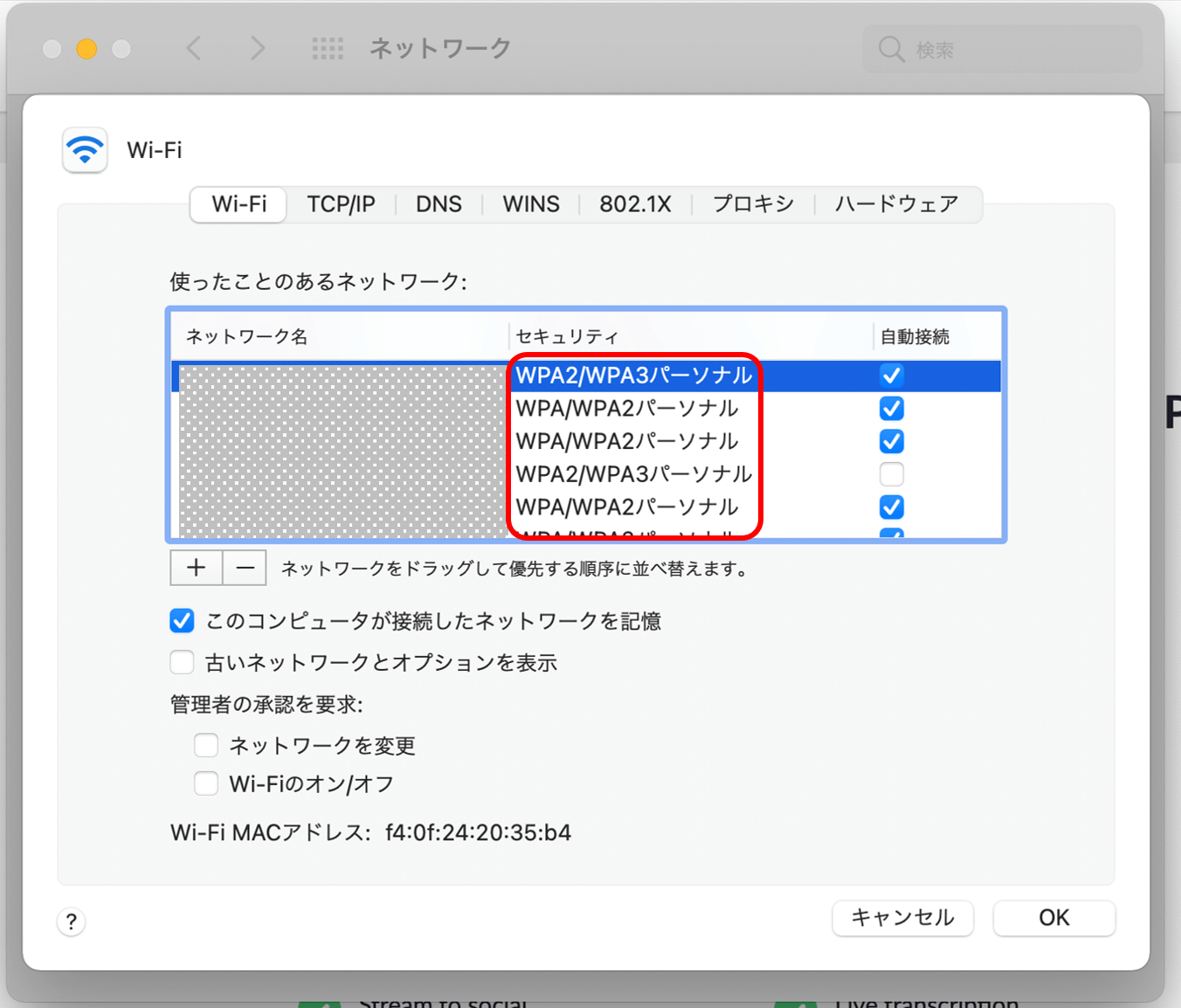
Task: Check the Wi-Fiのオン/オフ admin checkbox
Action: (206, 784)
